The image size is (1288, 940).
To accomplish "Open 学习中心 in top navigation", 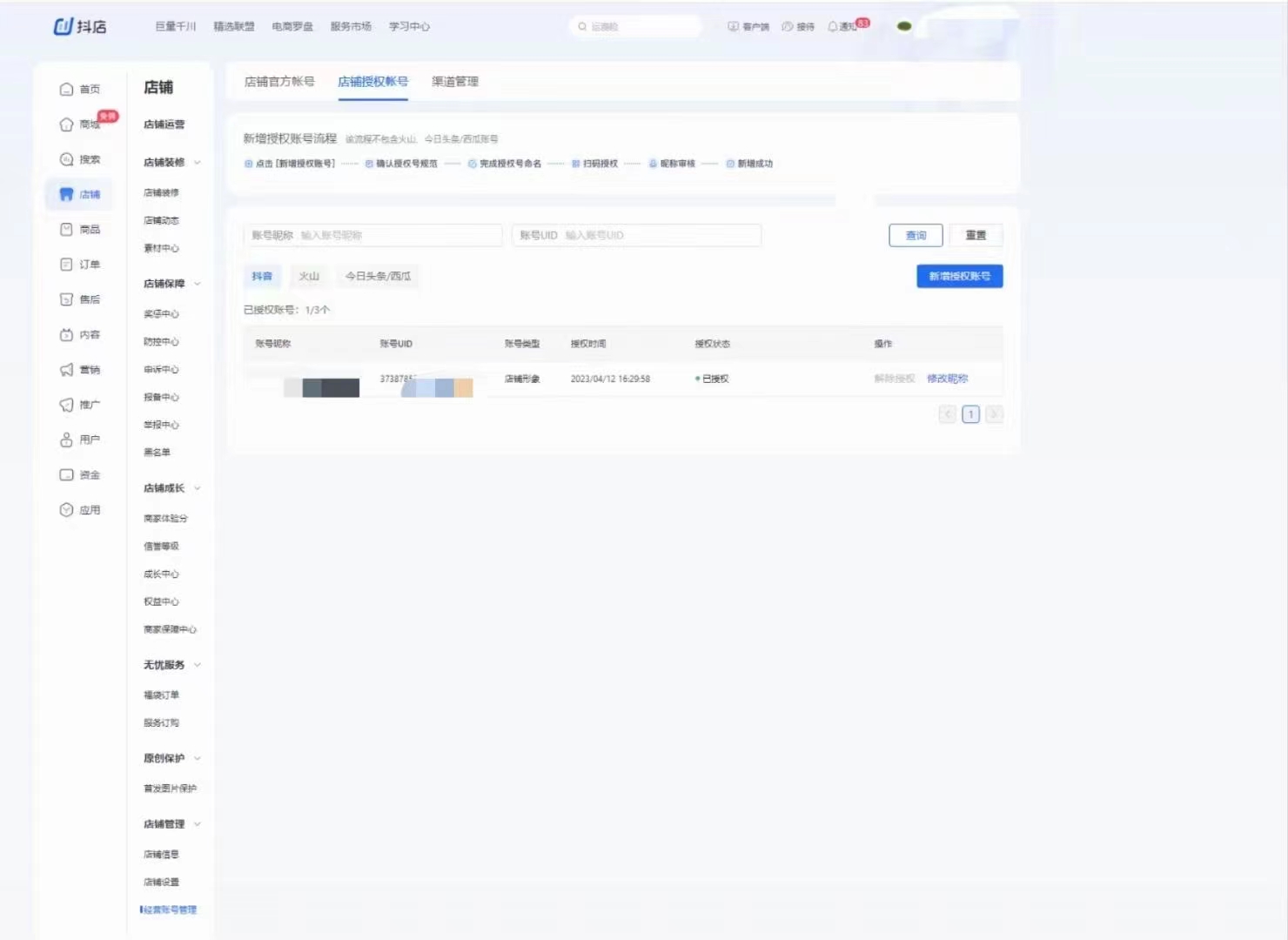I will [409, 27].
